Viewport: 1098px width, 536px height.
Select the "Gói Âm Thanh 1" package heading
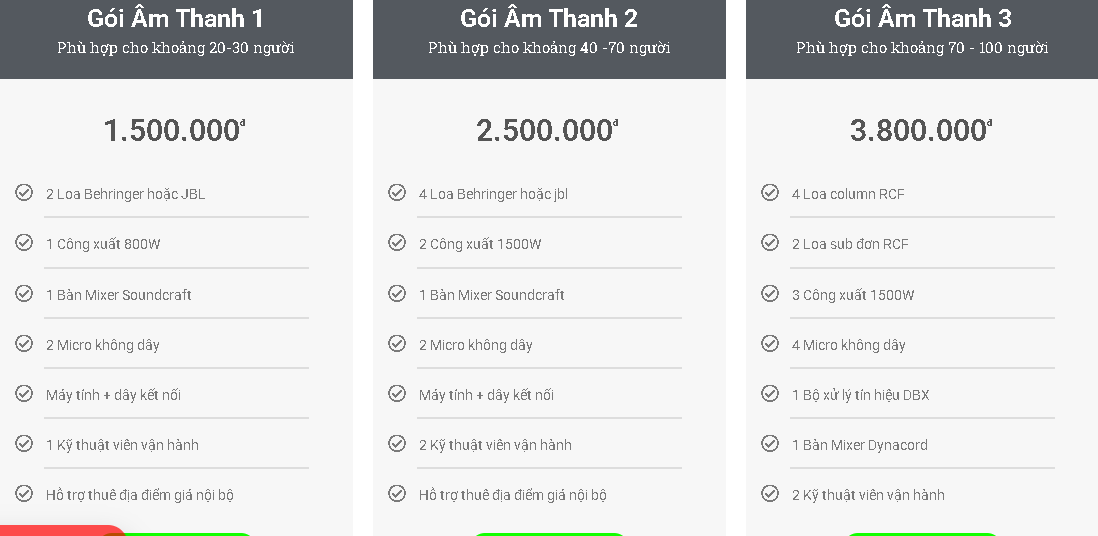point(175,18)
